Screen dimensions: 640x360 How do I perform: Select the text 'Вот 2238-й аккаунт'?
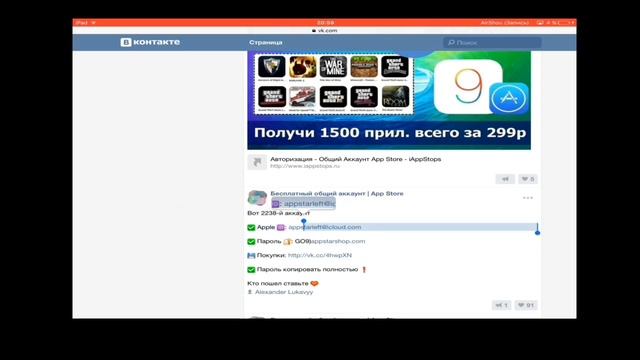[x=278, y=213]
